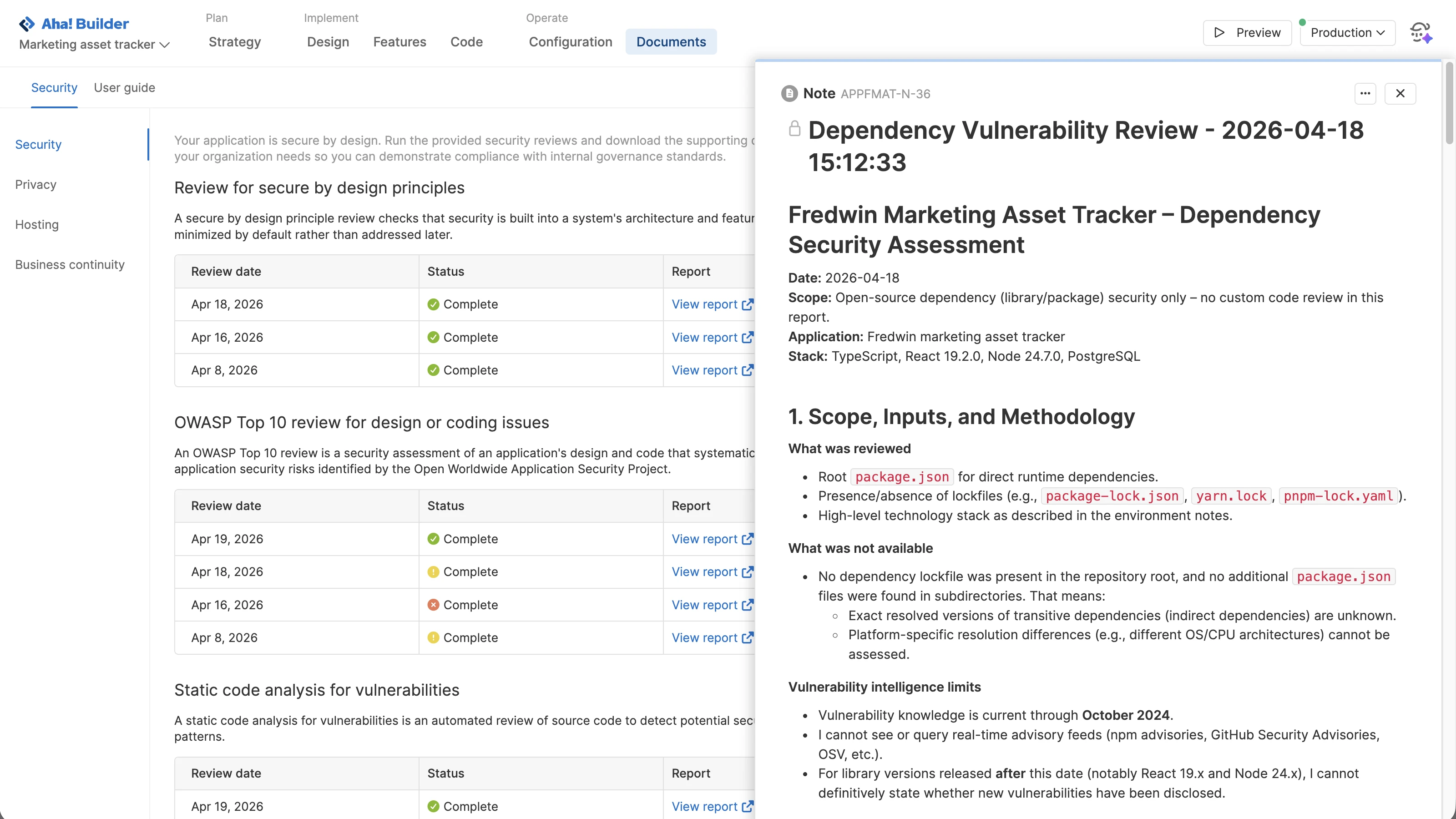Open the Marketing asset tracker app dropdown
This screenshot has height=819, width=1456.
pyautogui.click(x=94, y=45)
